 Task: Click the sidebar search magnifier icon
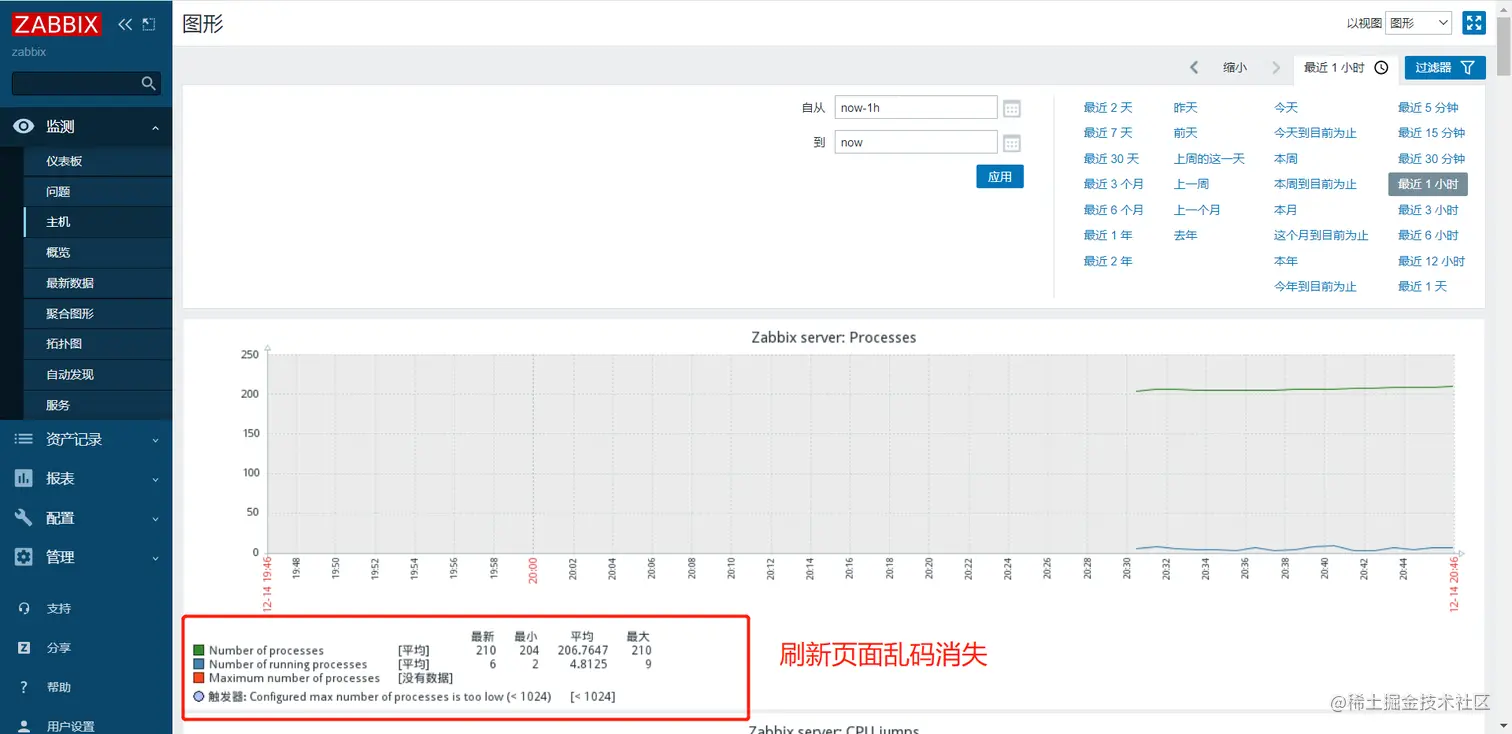148,83
